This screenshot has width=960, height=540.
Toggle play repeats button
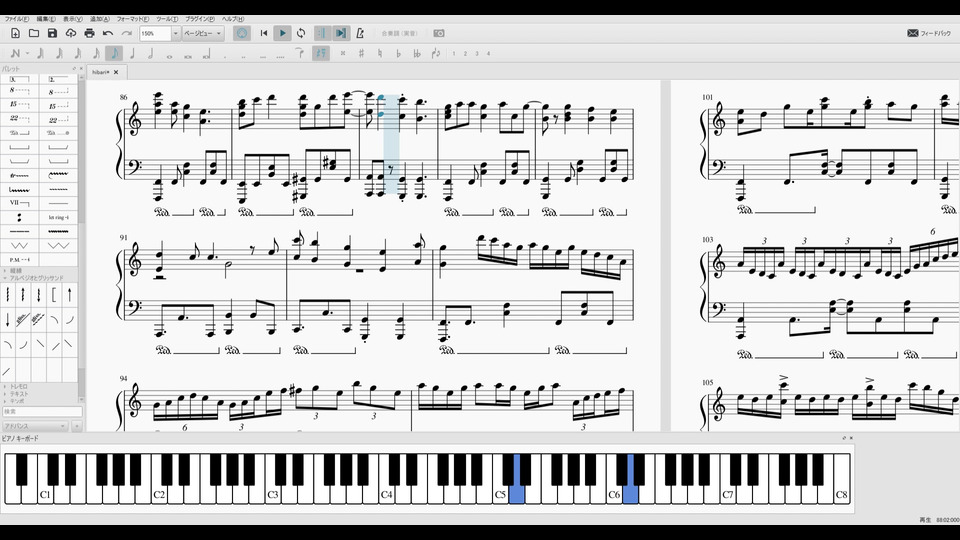[x=322, y=33]
